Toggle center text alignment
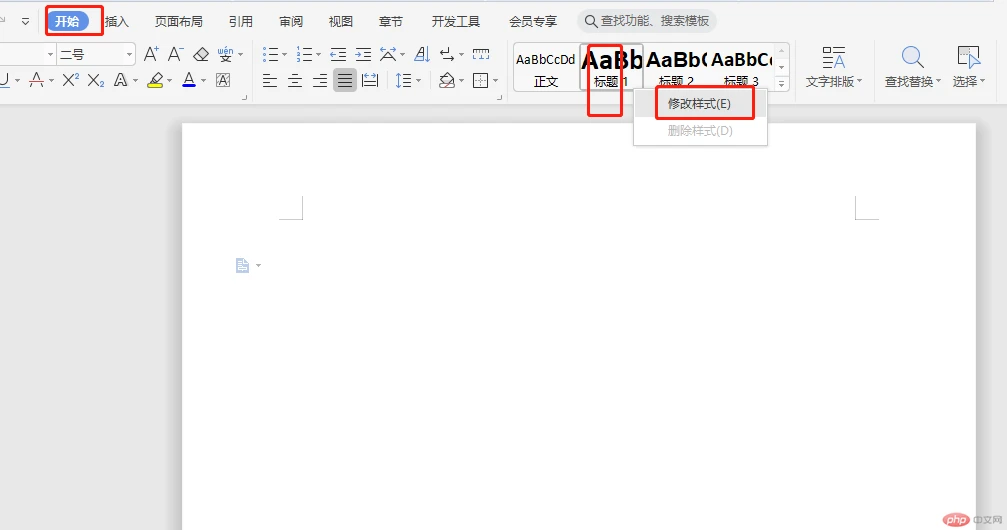The width and height of the screenshot is (1007, 530). point(295,80)
